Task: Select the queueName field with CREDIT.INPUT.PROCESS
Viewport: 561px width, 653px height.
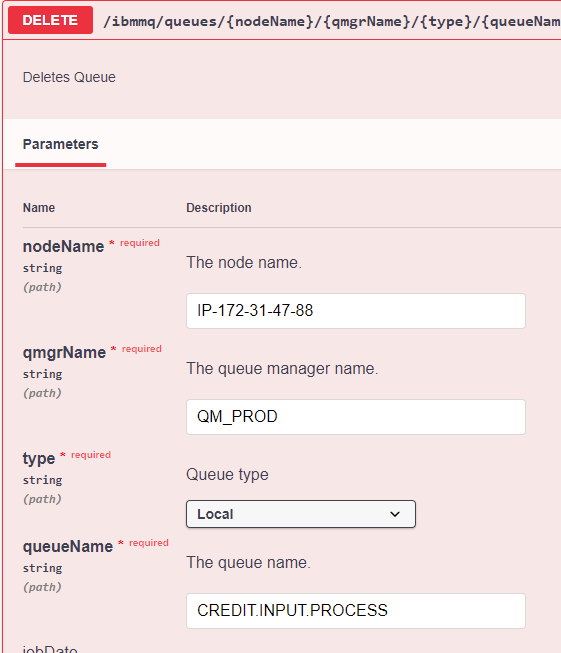Action: [x=356, y=611]
